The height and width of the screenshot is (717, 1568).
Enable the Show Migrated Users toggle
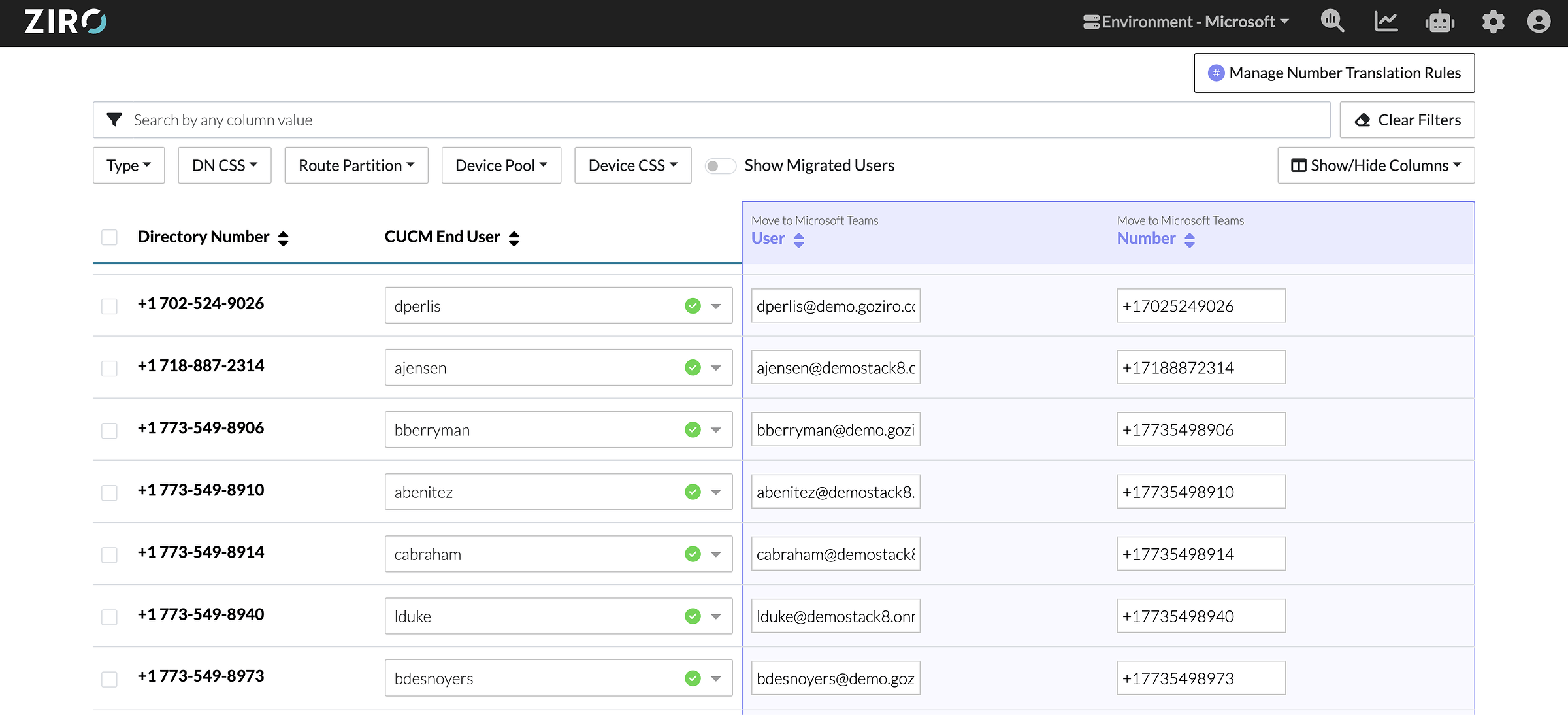(x=721, y=165)
